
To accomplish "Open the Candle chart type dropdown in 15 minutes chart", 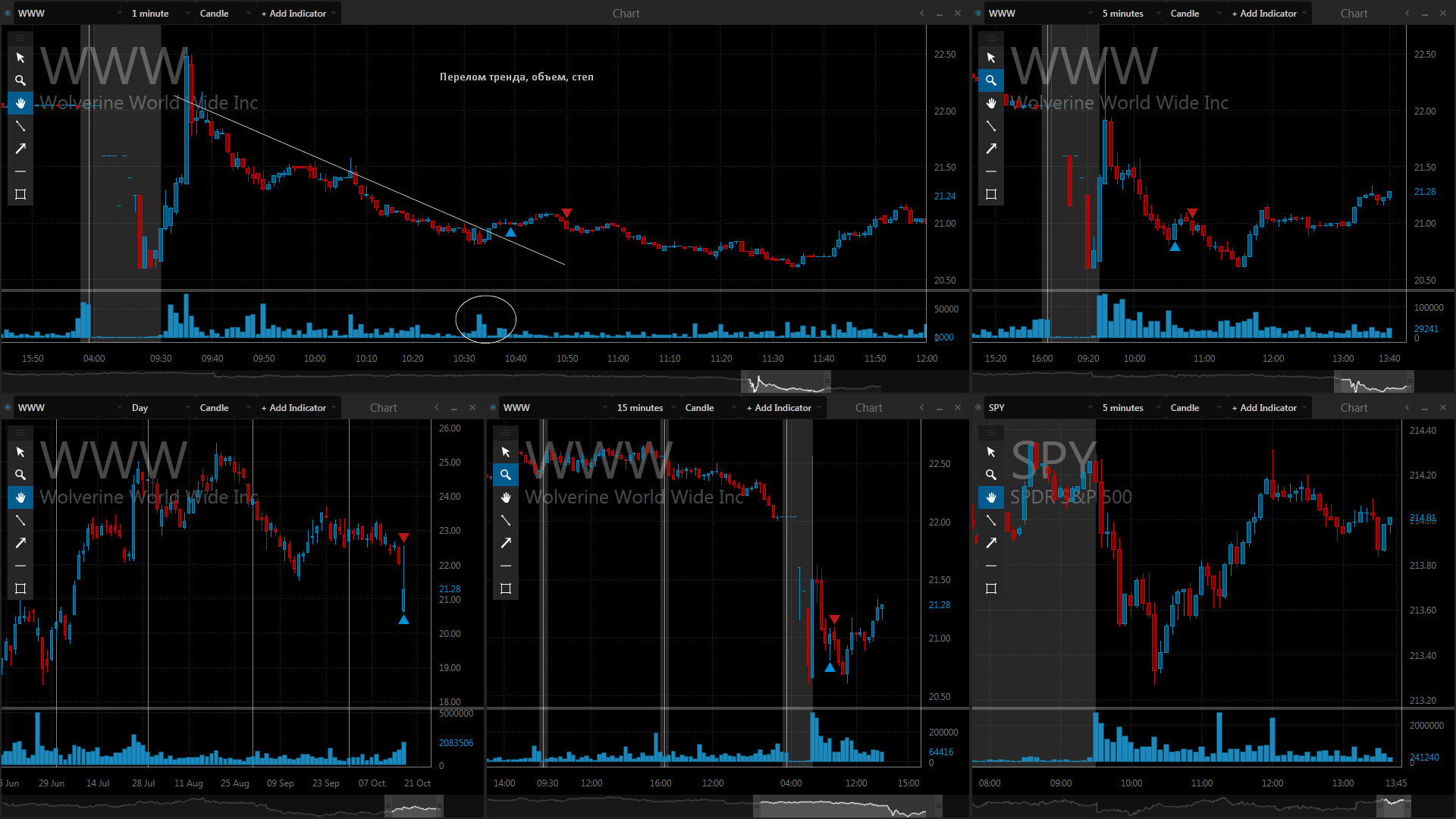I will point(711,407).
